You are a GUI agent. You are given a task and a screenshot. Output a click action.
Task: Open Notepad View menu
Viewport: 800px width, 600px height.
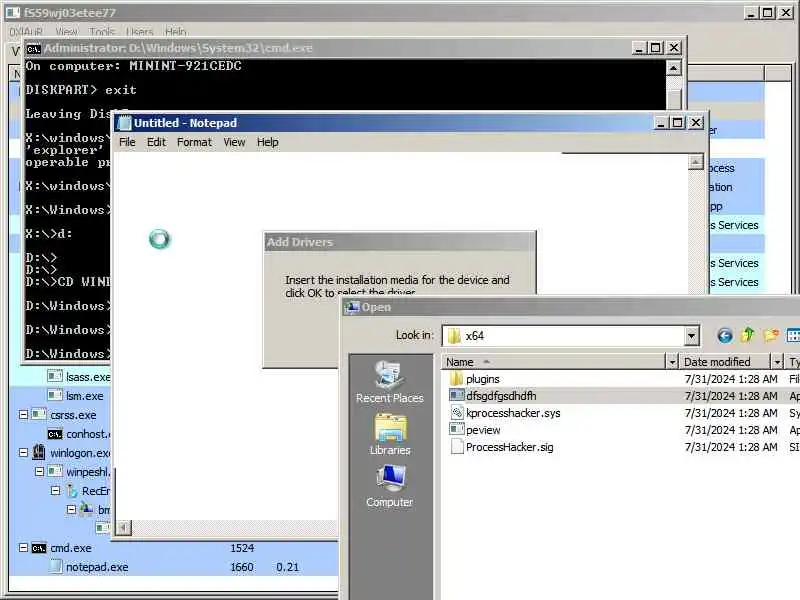234,142
